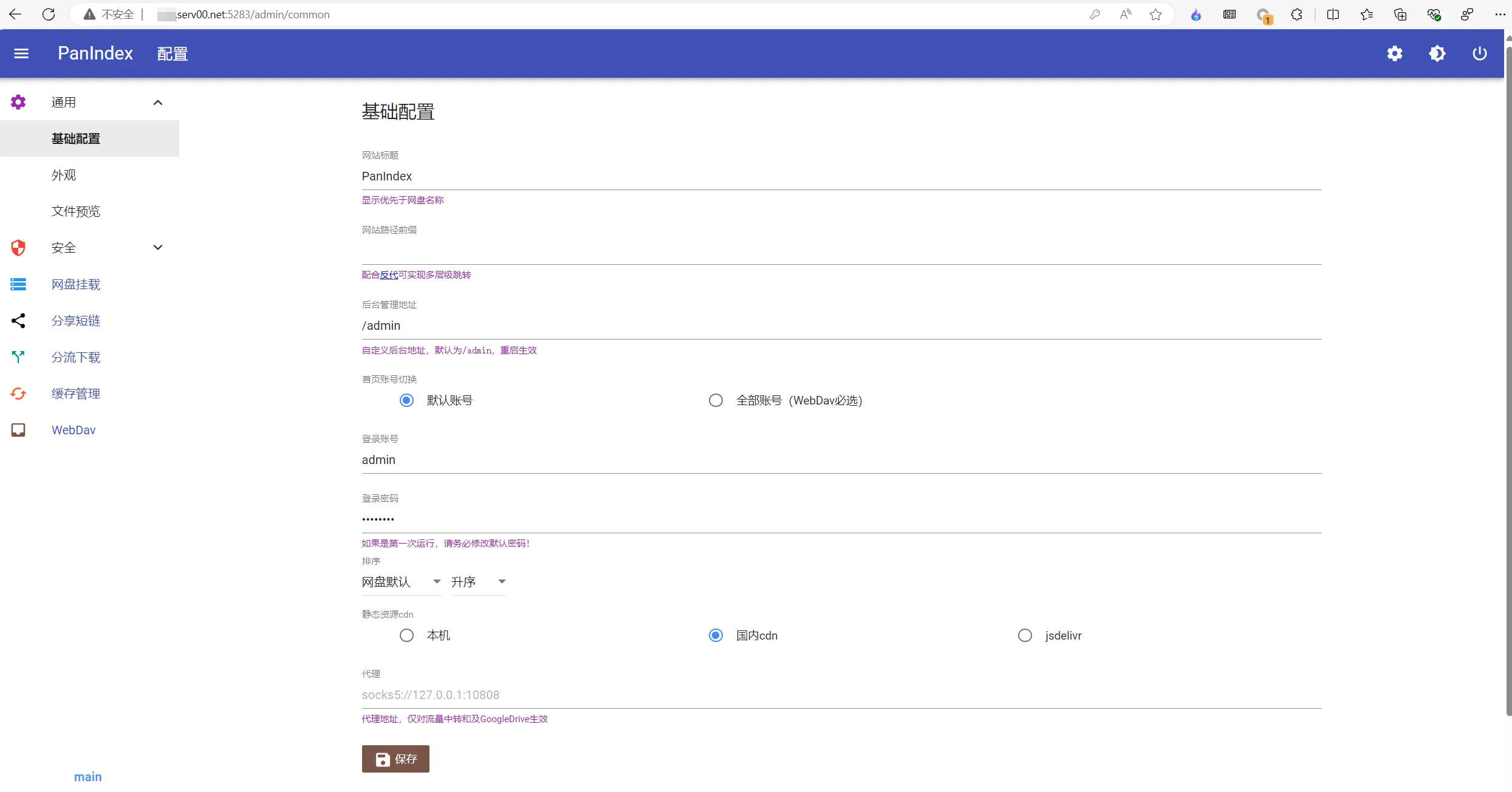The image size is (1512, 792).
Task: Select the 默认账号 radio button
Action: (406, 400)
